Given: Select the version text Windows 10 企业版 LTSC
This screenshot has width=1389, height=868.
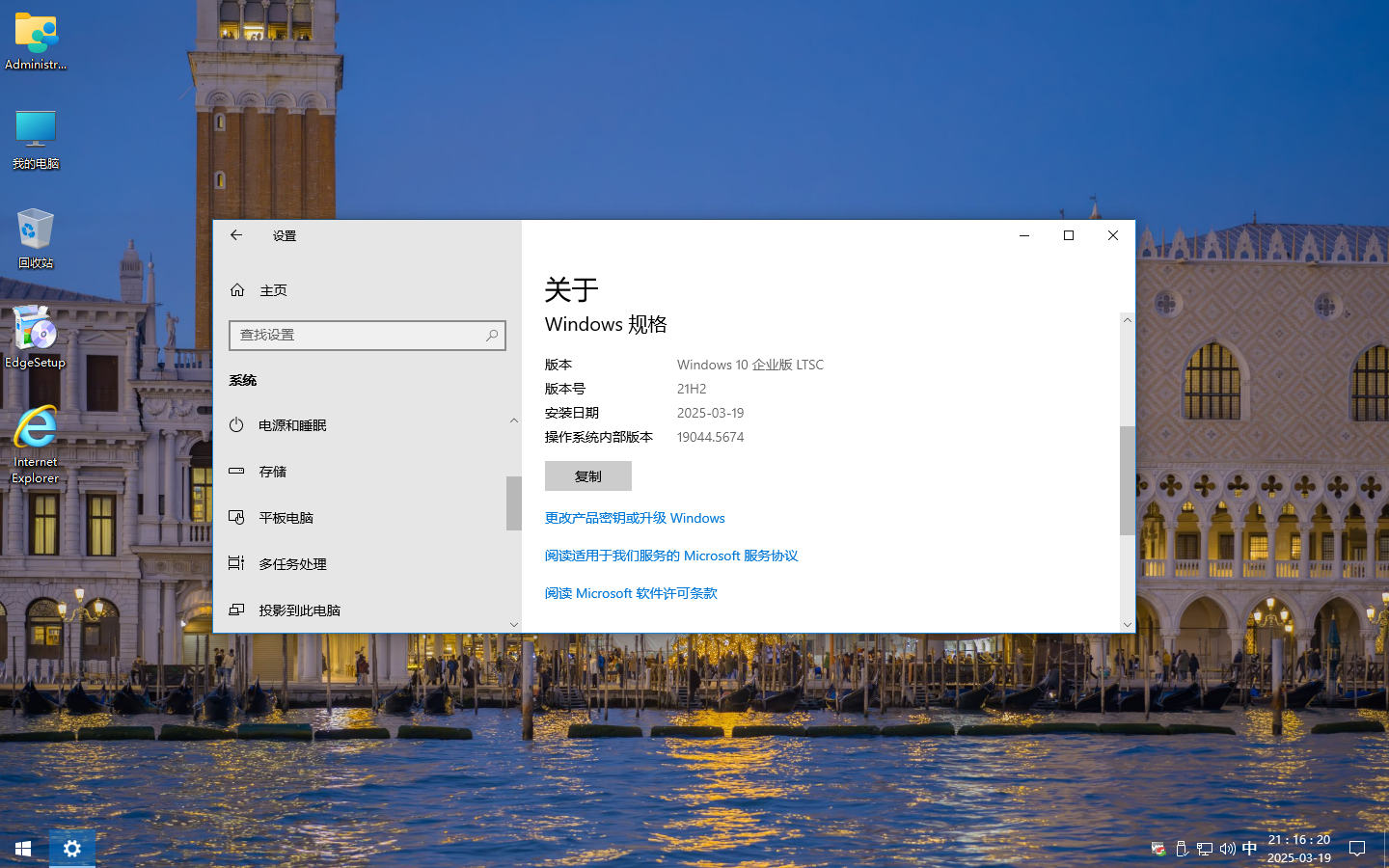Looking at the screenshot, I should [750, 365].
